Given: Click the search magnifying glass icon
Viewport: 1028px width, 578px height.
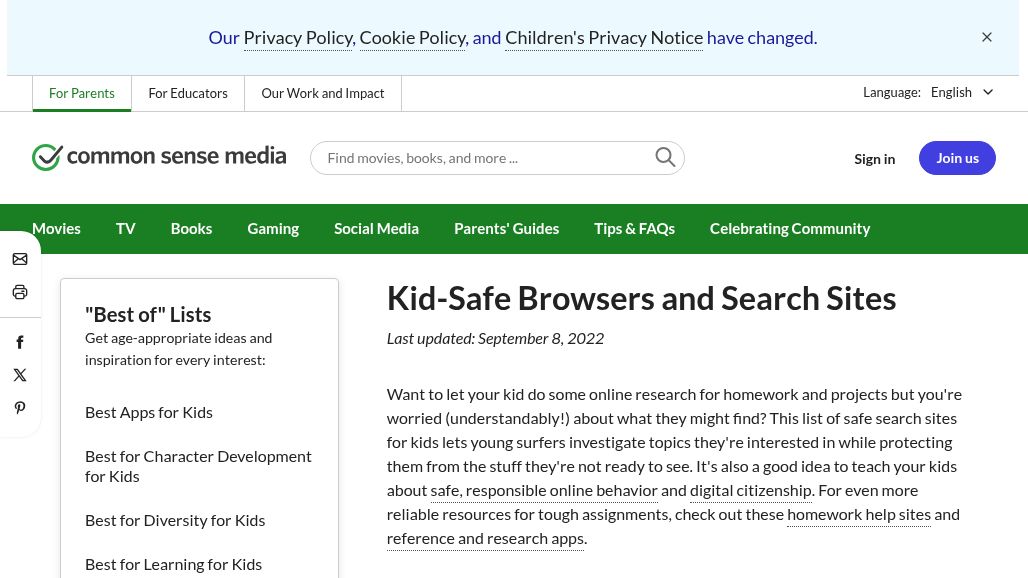Looking at the screenshot, I should pos(665,157).
